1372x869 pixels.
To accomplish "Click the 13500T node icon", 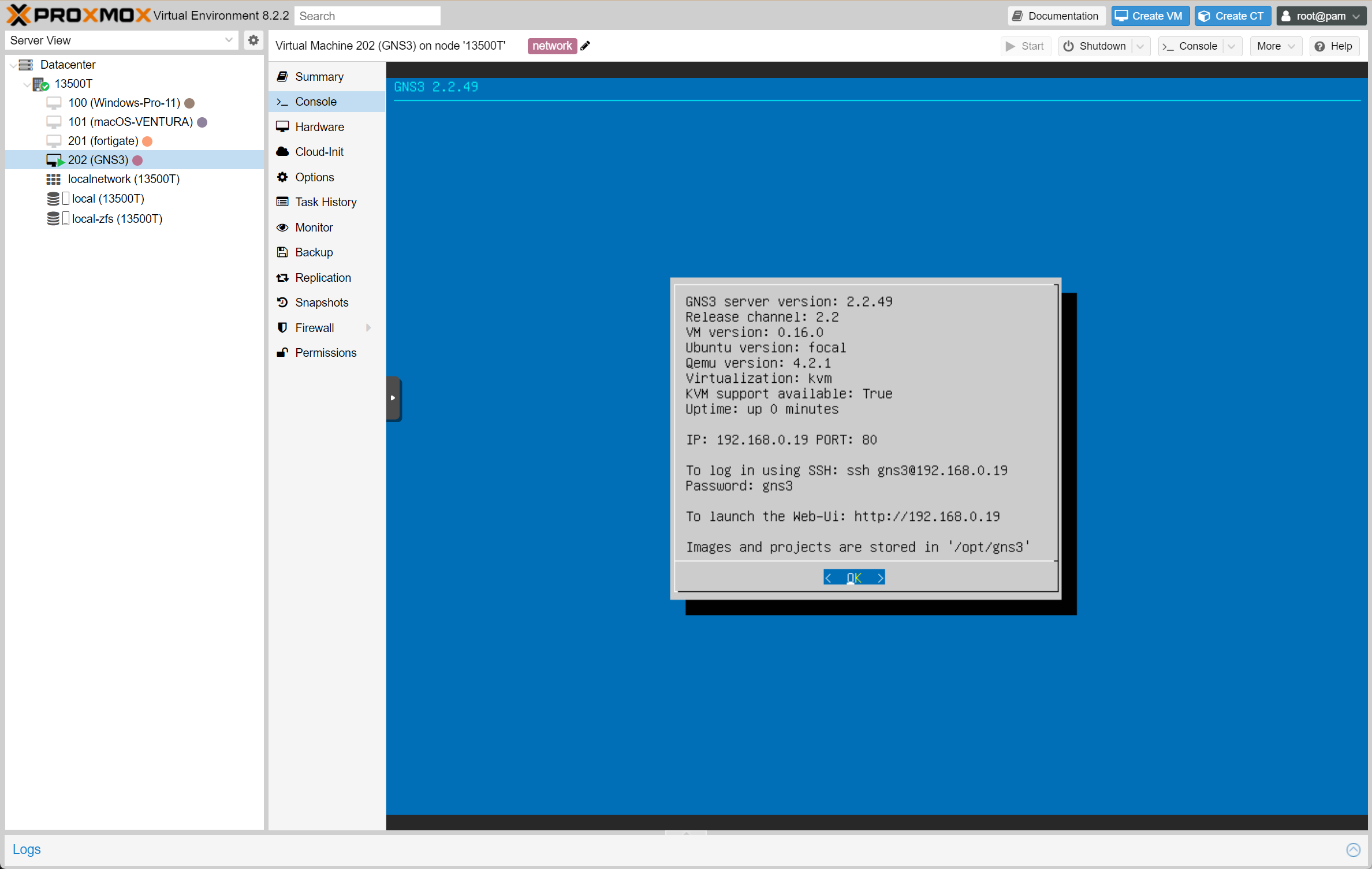I will coord(40,84).
